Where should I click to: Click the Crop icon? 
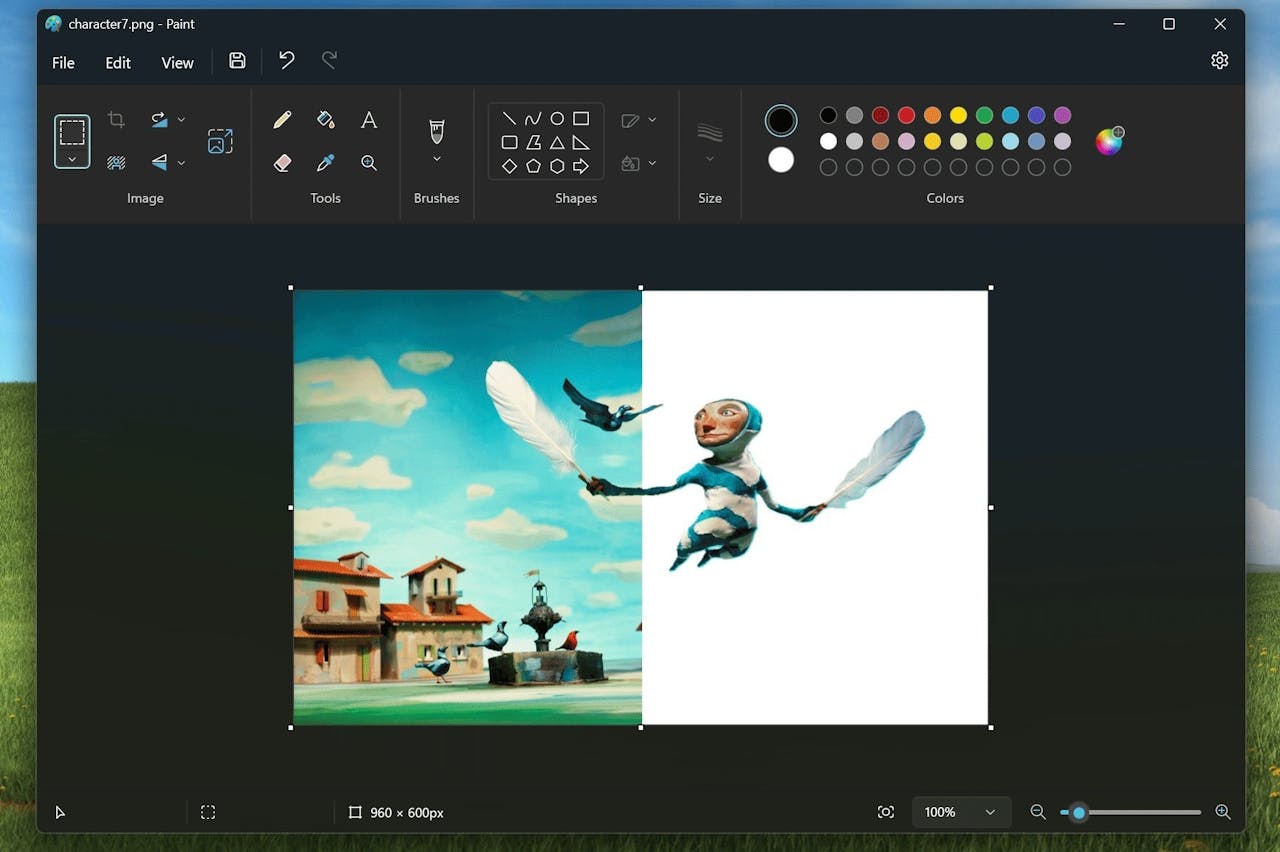[116, 120]
